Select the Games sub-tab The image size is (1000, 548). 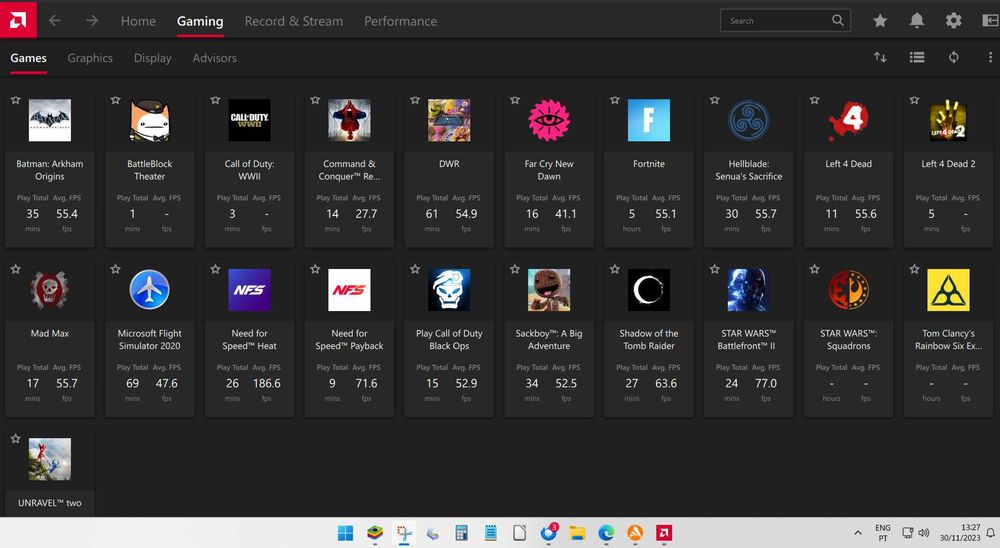28,57
